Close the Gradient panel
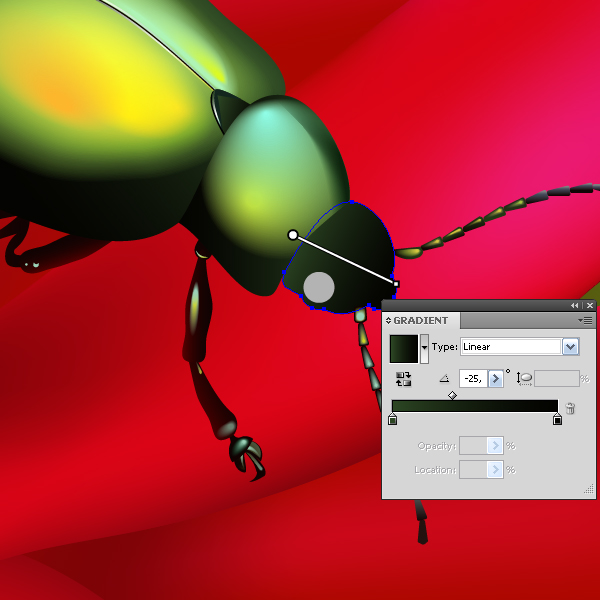The width and height of the screenshot is (600, 600). [x=590, y=305]
